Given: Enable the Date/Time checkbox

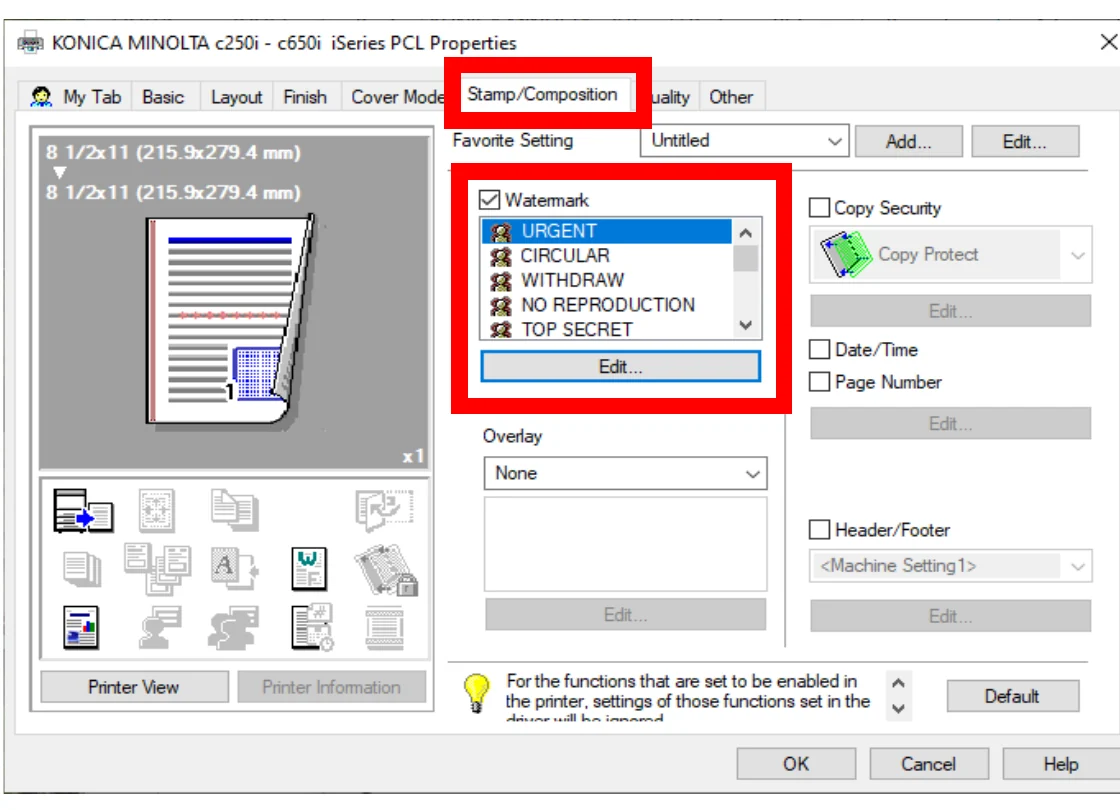Looking at the screenshot, I should point(819,349).
